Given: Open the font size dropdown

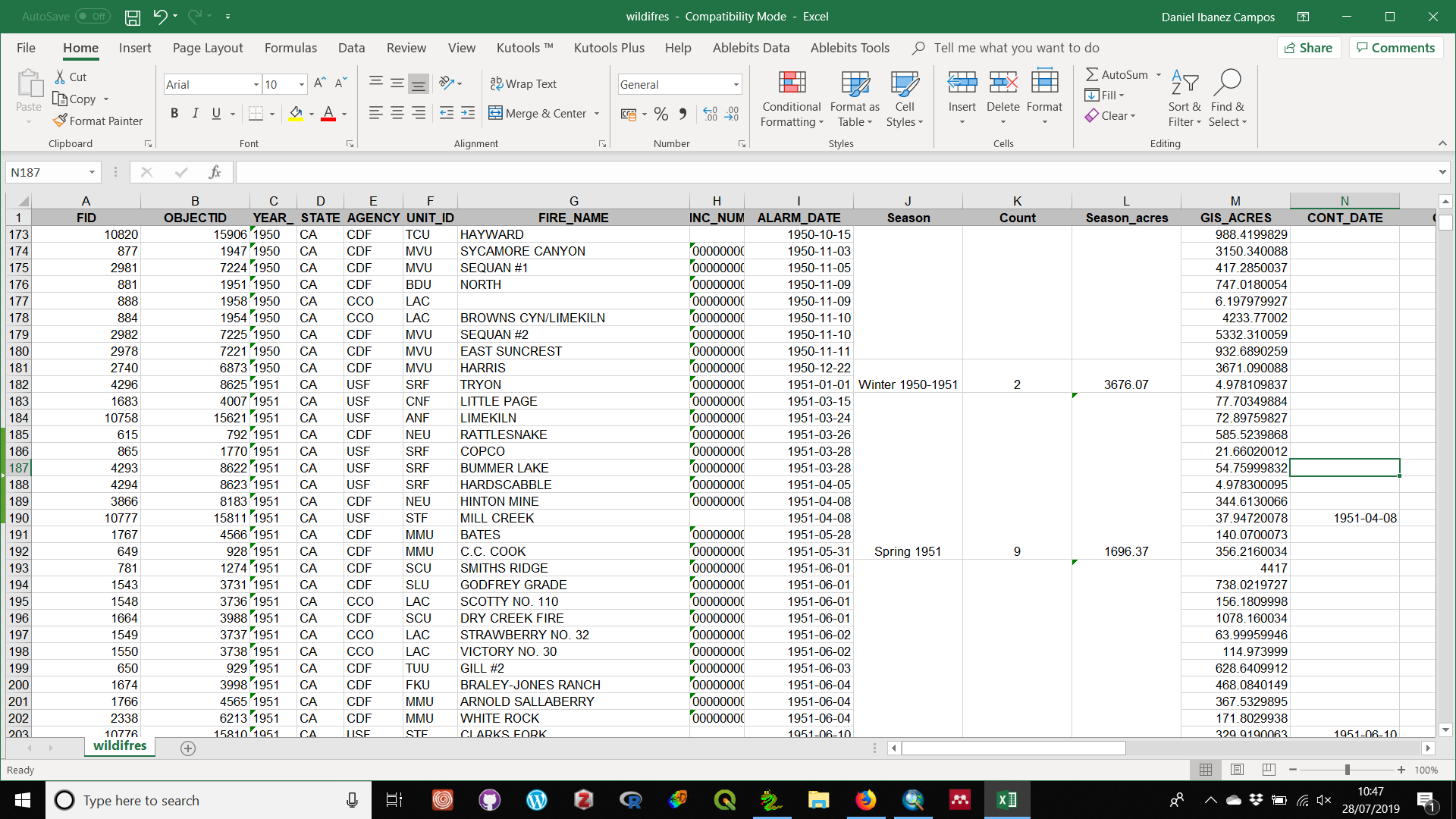Looking at the screenshot, I should tap(302, 84).
